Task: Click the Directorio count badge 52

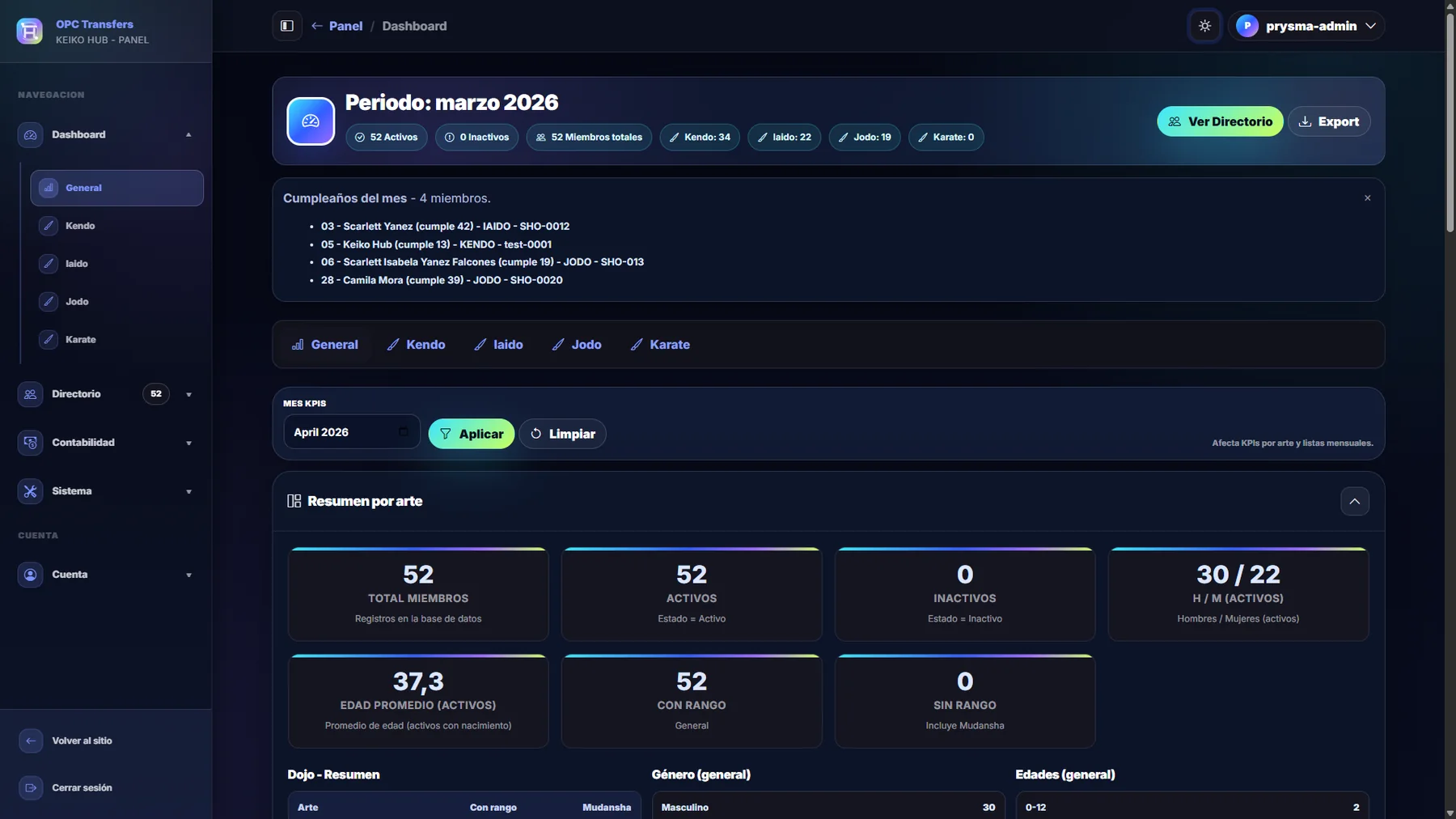Action: tap(156, 394)
